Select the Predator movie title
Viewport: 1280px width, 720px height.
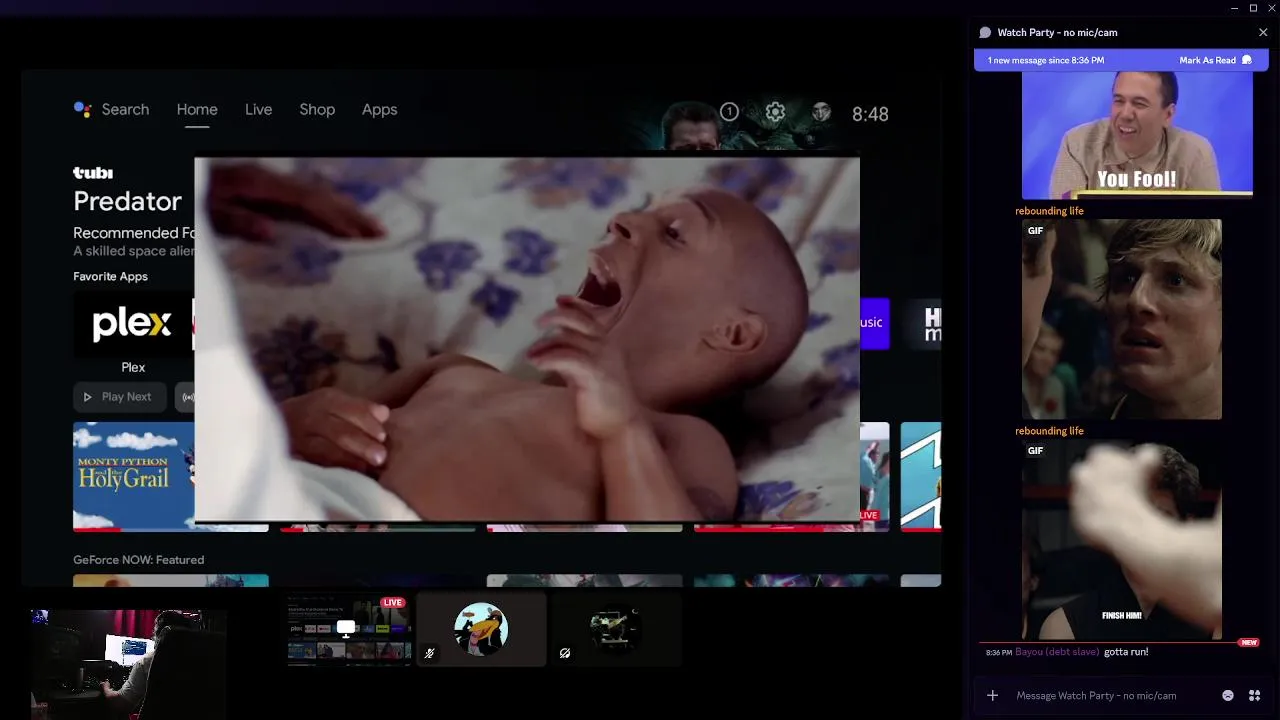(x=128, y=201)
